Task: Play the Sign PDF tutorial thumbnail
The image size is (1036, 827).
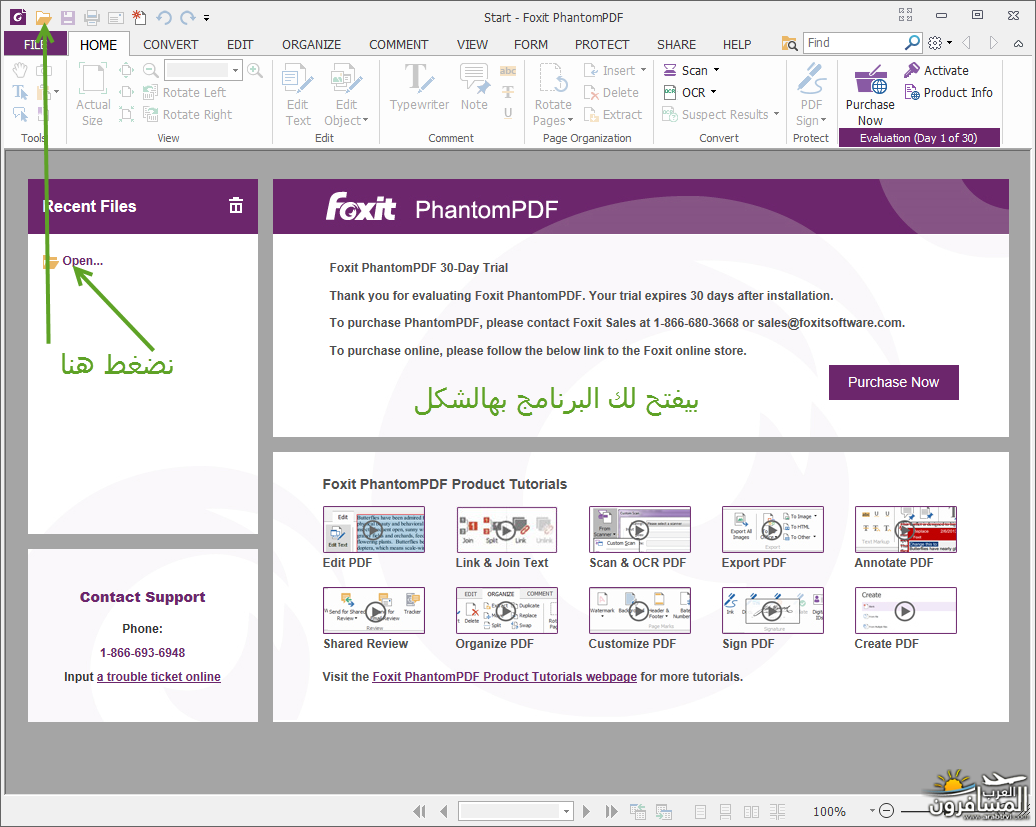Action: point(772,610)
